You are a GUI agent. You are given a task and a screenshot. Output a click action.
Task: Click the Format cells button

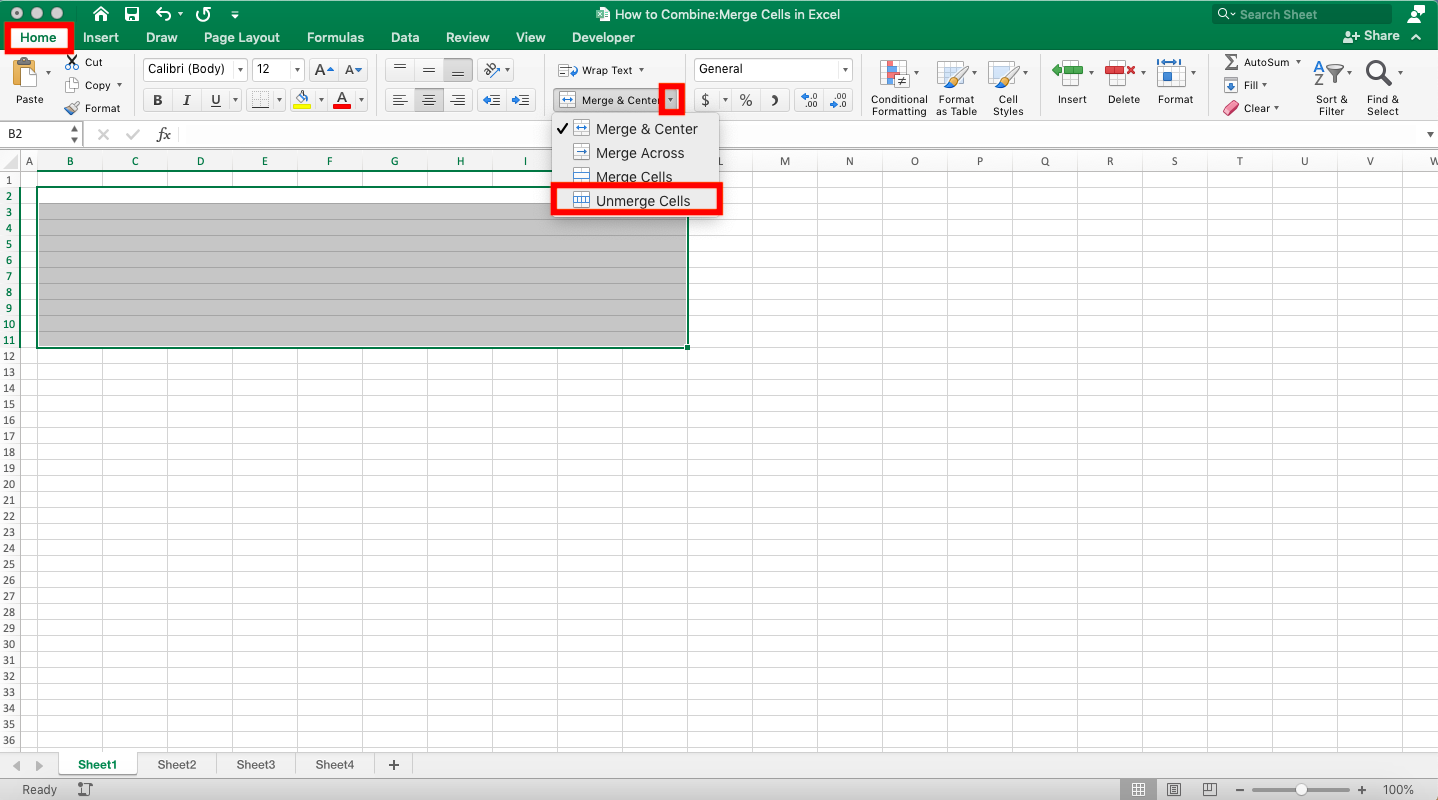pyautogui.click(x=1175, y=81)
